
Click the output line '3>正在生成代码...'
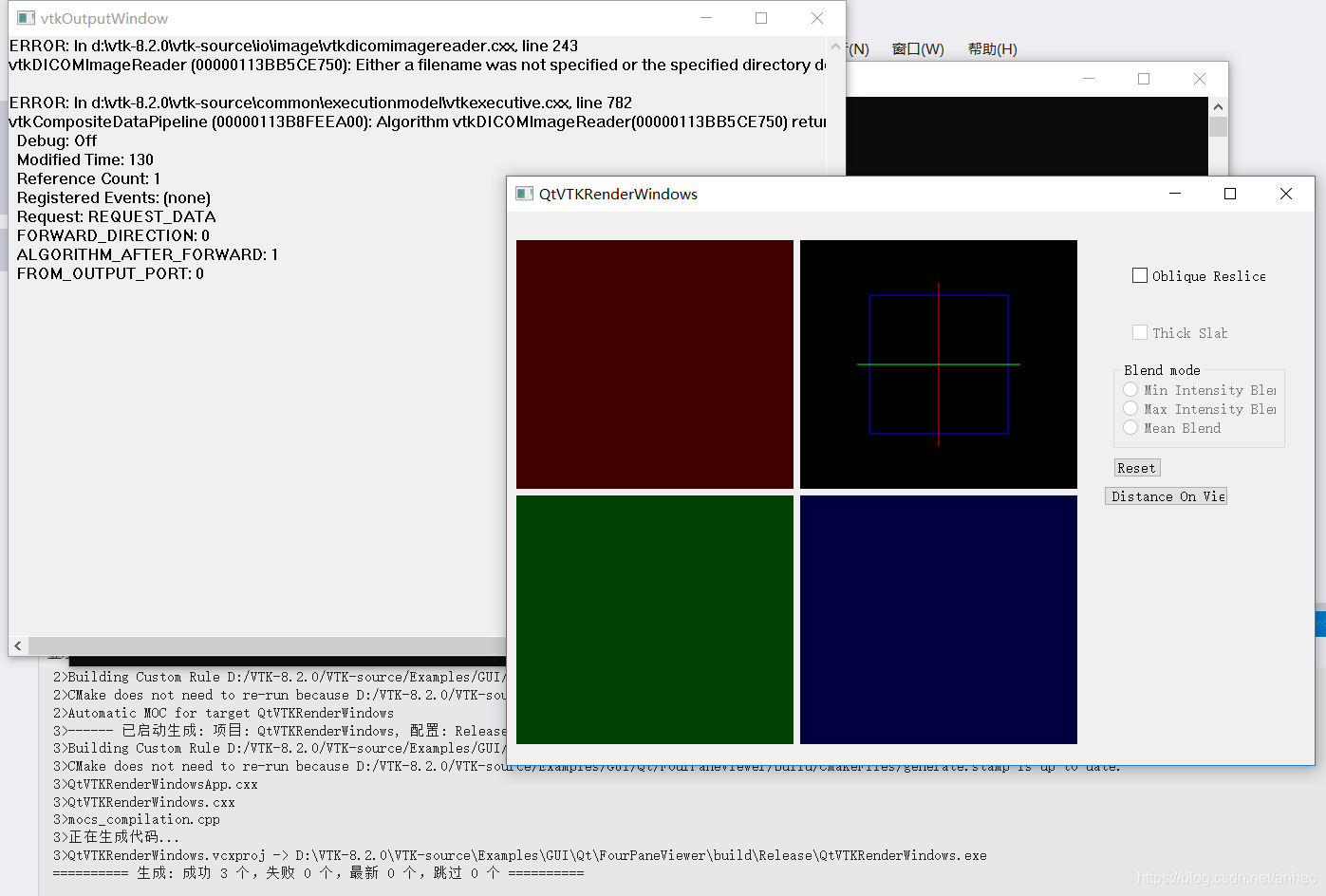click(x=116, y=837)
